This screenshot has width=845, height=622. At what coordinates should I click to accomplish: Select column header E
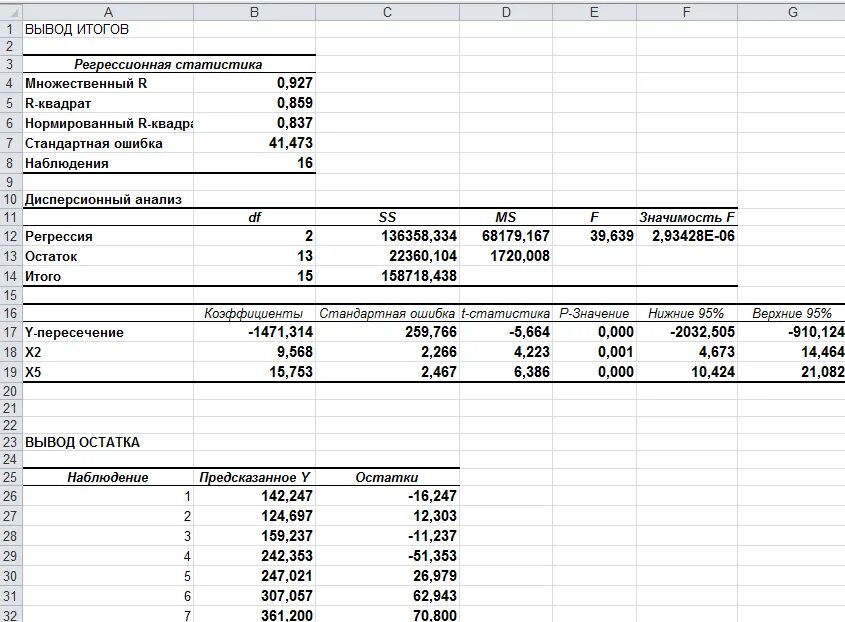[594, 12]
